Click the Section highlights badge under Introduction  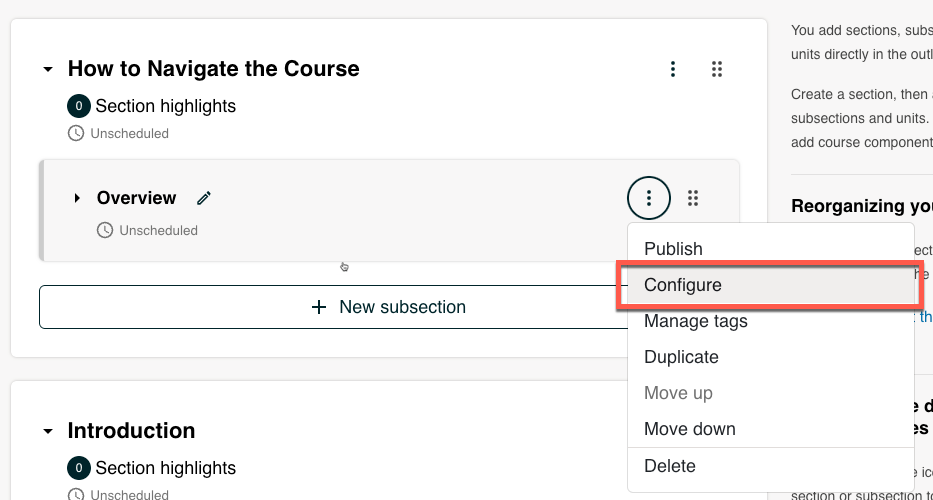[78, 468]
